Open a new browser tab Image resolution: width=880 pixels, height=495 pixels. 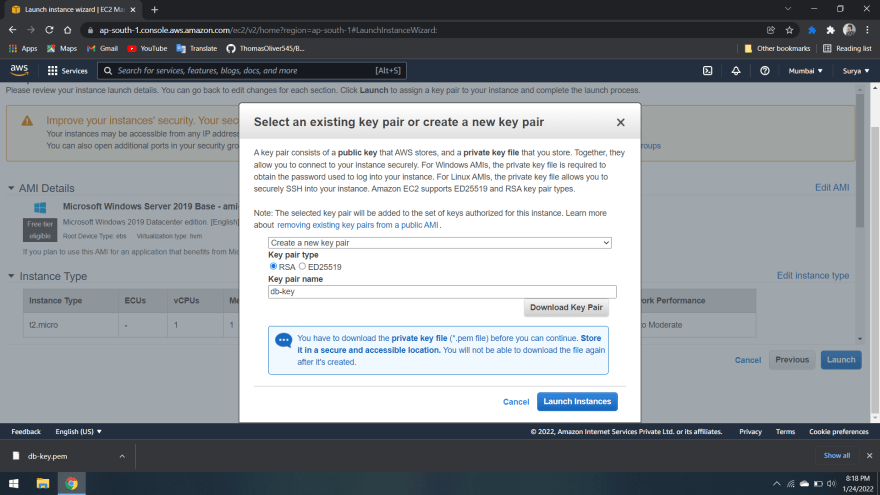[x=154, y=10]
